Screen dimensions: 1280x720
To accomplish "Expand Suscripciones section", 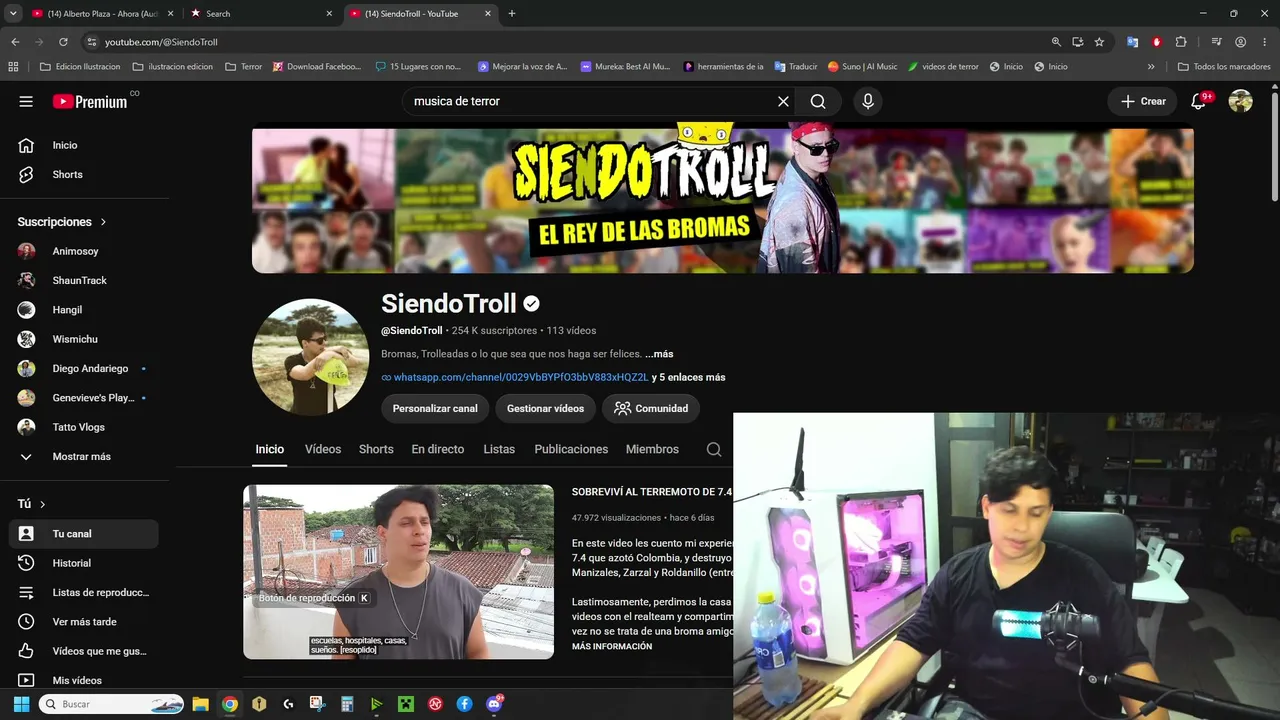I will (62, 222).
